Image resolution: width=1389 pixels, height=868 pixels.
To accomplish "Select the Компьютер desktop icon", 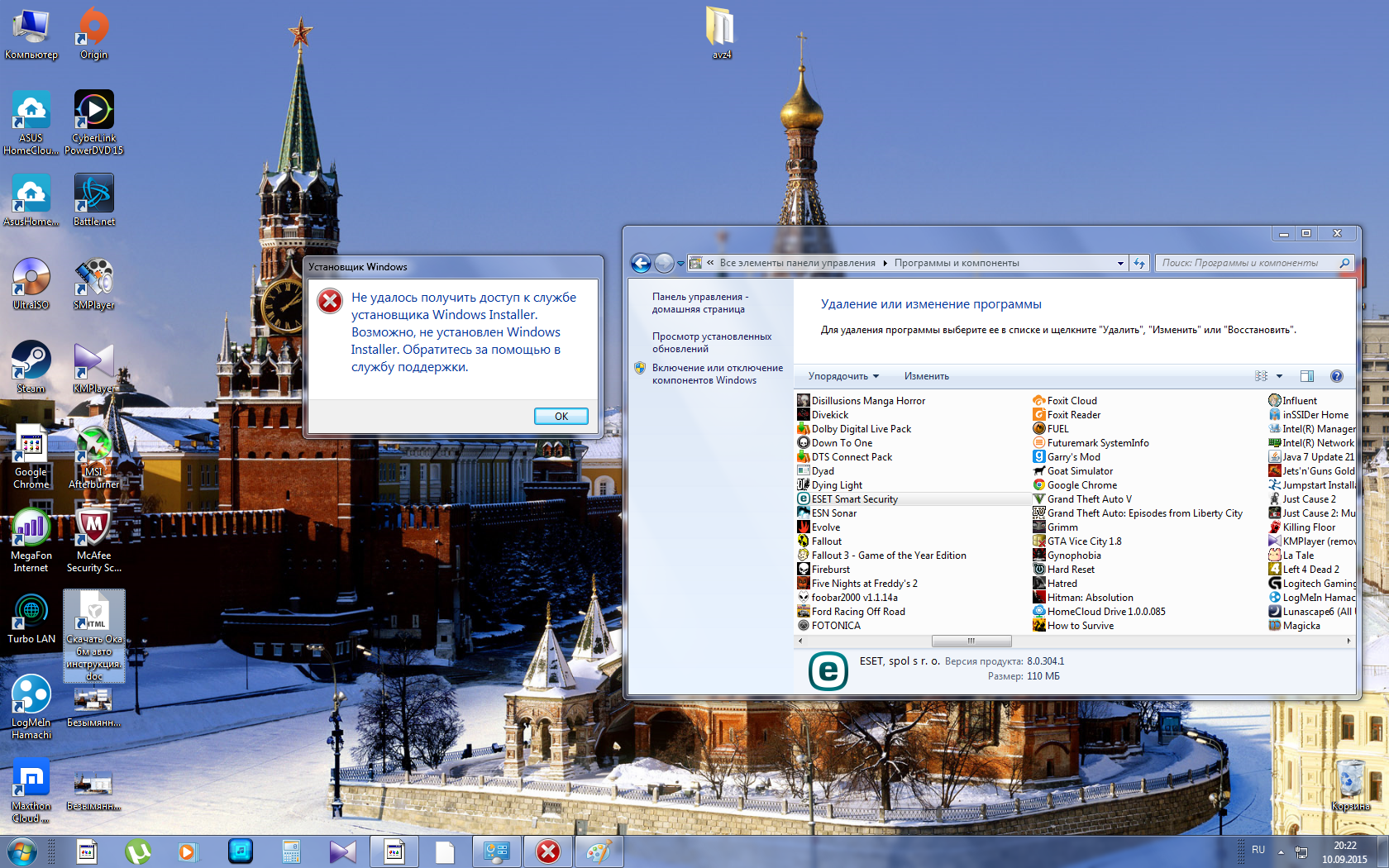I will [x=31, y=33].
